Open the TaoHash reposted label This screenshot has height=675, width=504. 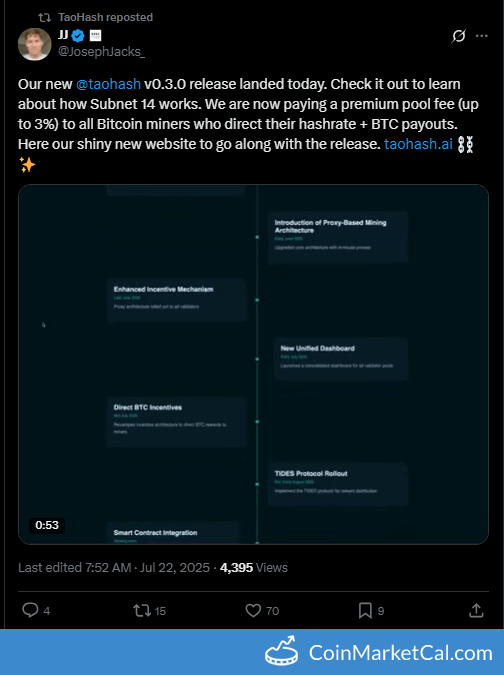[105, 17]
